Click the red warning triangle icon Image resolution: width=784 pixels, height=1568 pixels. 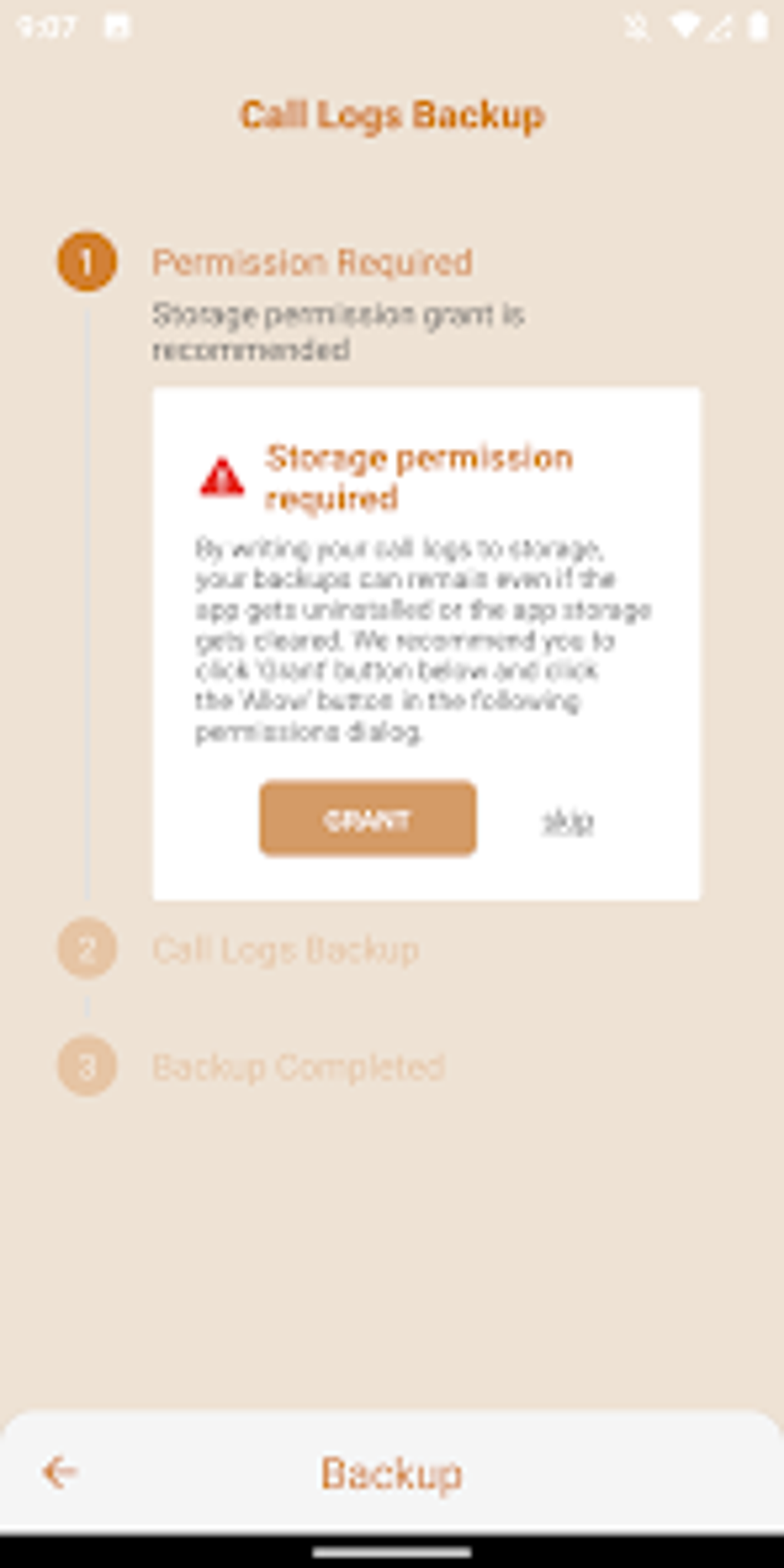pos(222,477)
